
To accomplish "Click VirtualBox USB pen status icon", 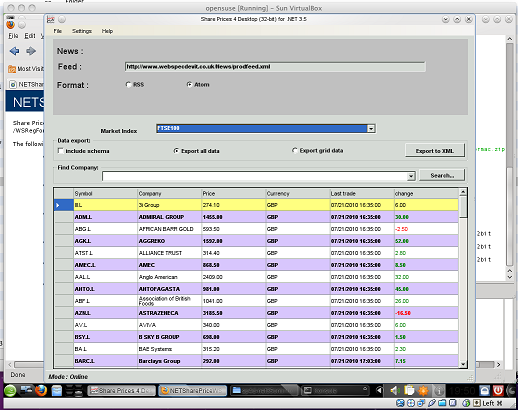I will point(432,403).
